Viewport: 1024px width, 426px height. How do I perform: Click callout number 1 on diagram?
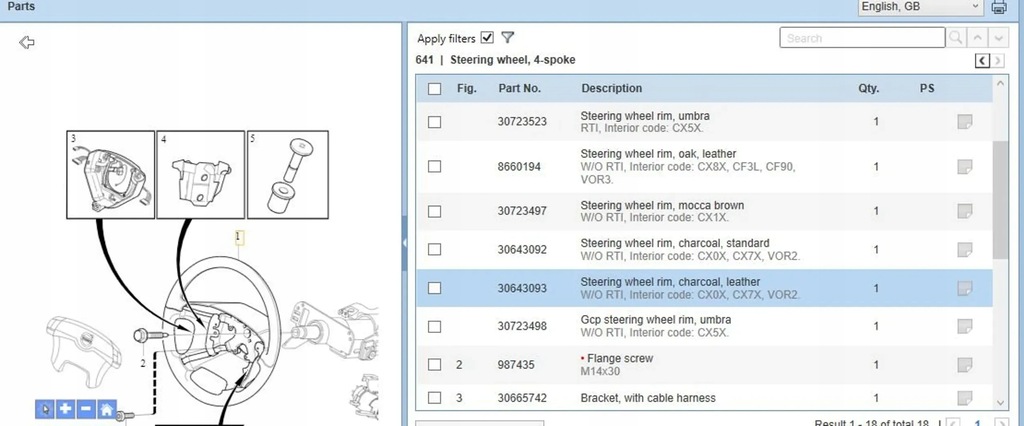coord(239,236)
